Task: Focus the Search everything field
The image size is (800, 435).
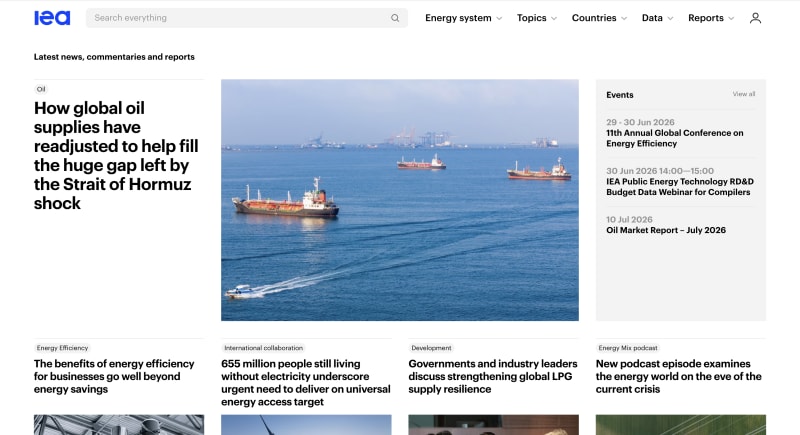Action: point(246,18)
